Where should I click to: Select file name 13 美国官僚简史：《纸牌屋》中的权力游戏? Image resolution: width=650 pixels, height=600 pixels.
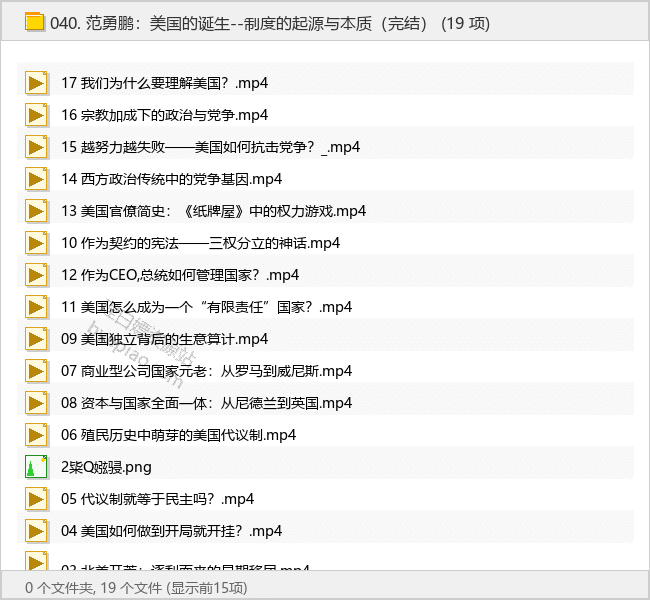point(213,211)
